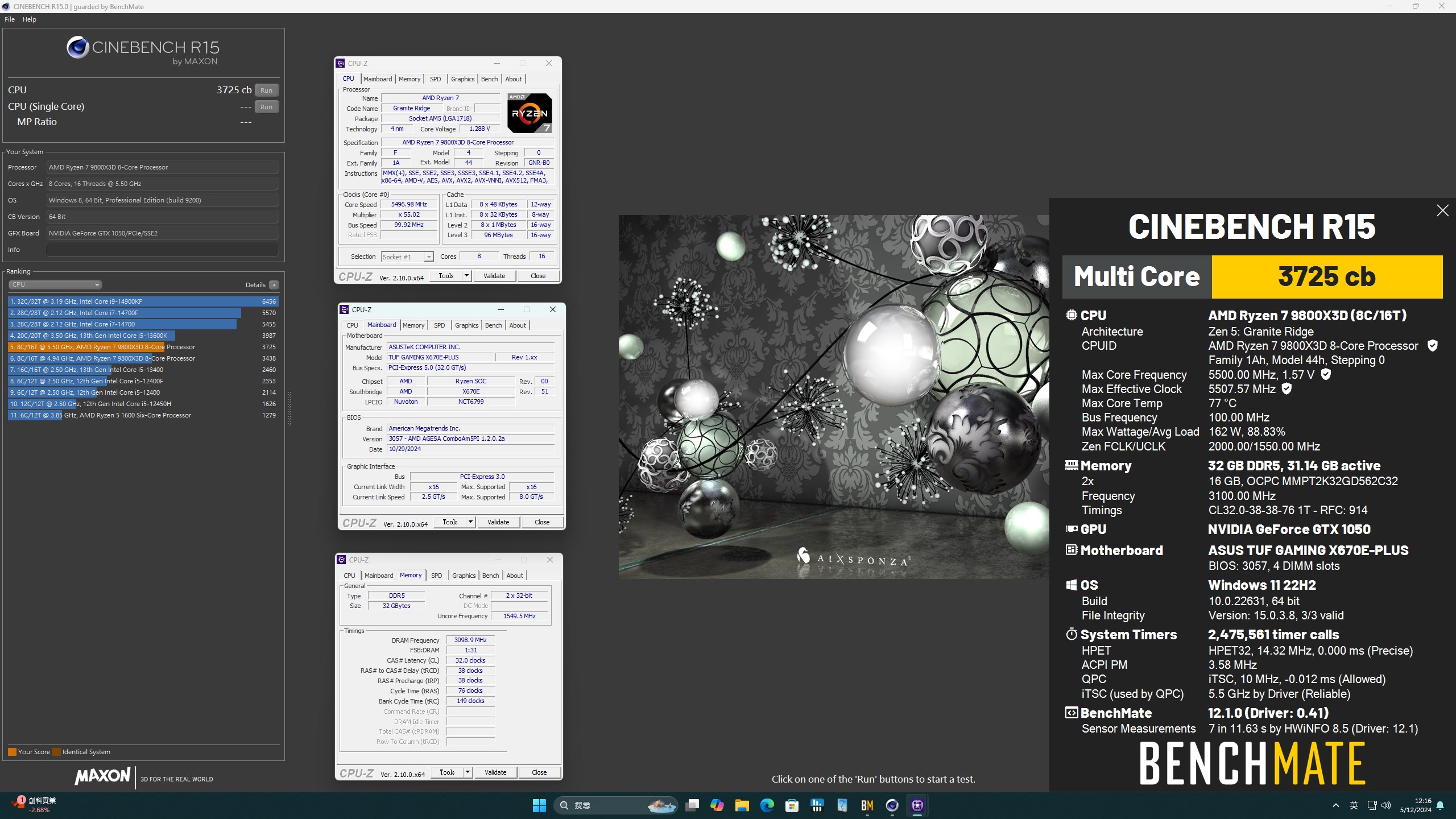
Task: Open the Mainboard tab in top CPU-Z window
Action: click(378, 79)
